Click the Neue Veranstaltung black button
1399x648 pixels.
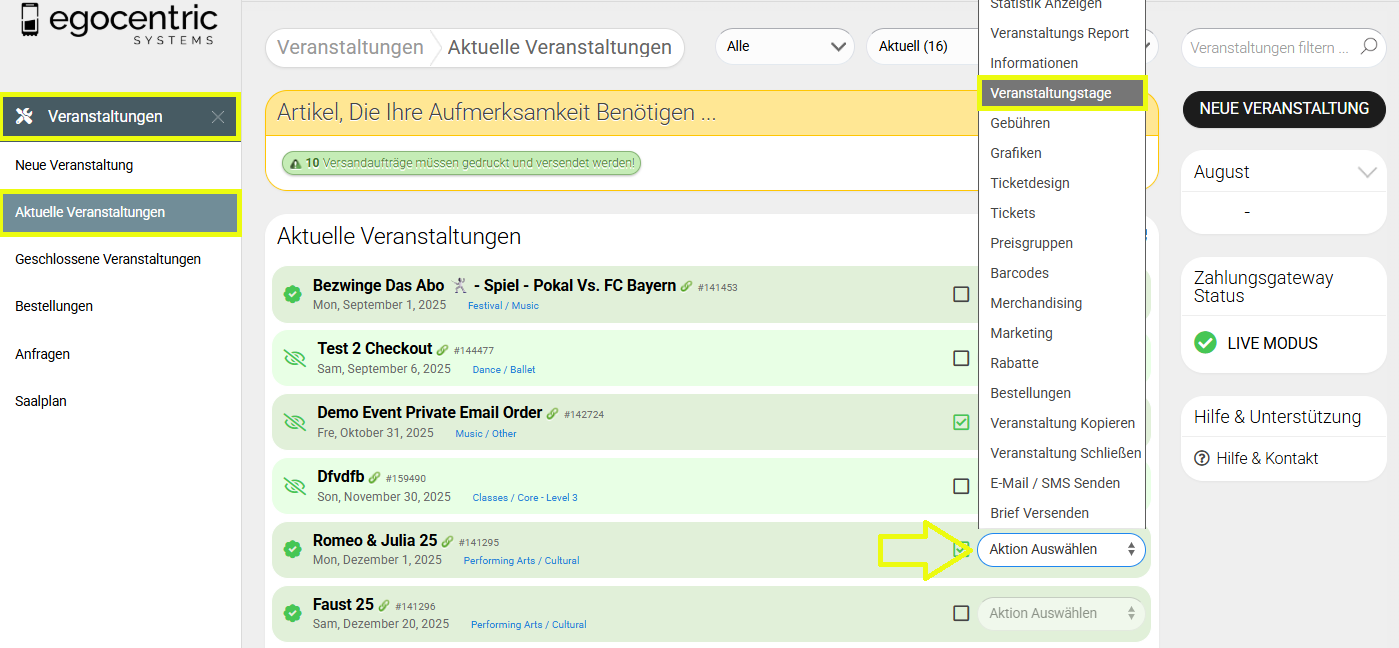pyautogui.click(x=1284, y=108)
